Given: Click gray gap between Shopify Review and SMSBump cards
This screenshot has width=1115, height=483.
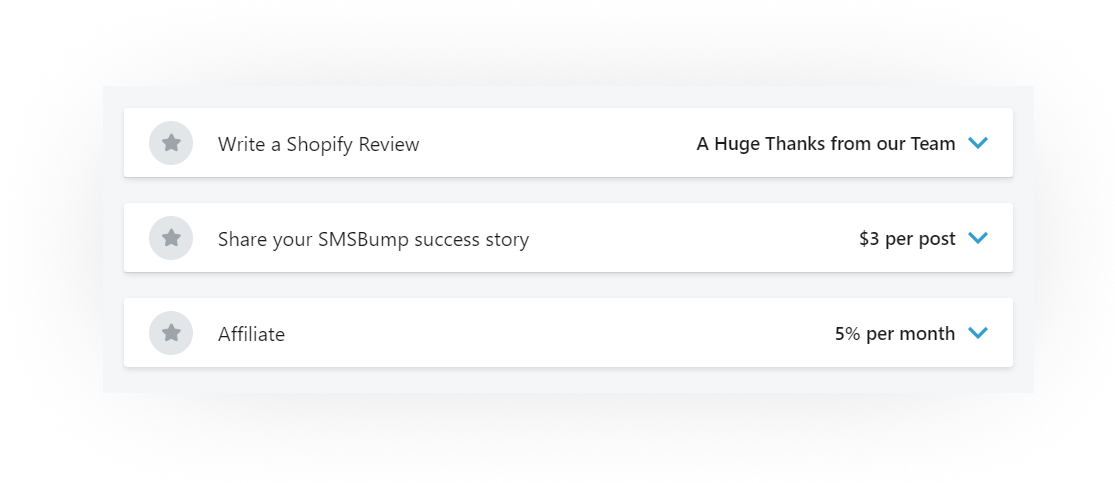Looking at the screenshot, I should tap(568, 190).
